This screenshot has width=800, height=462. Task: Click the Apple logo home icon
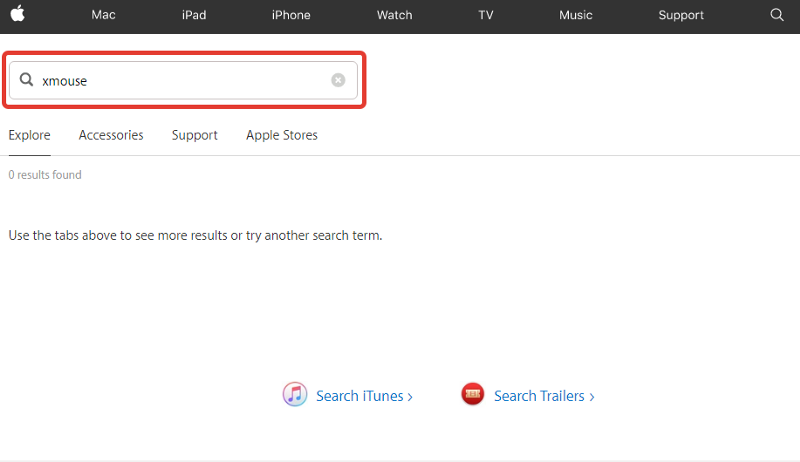coord(18,15)
